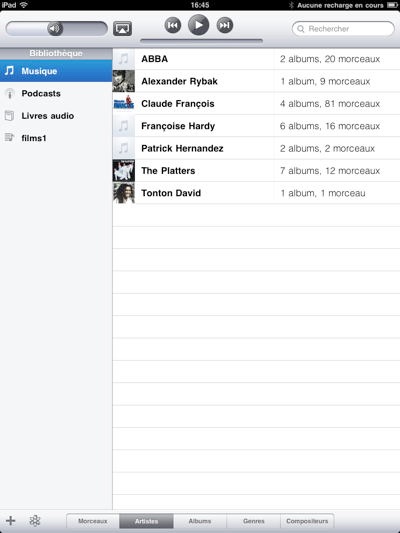This screenshot has height=533, width=400.
Task: Skip to previous track button
Action: tap(173, 25)
